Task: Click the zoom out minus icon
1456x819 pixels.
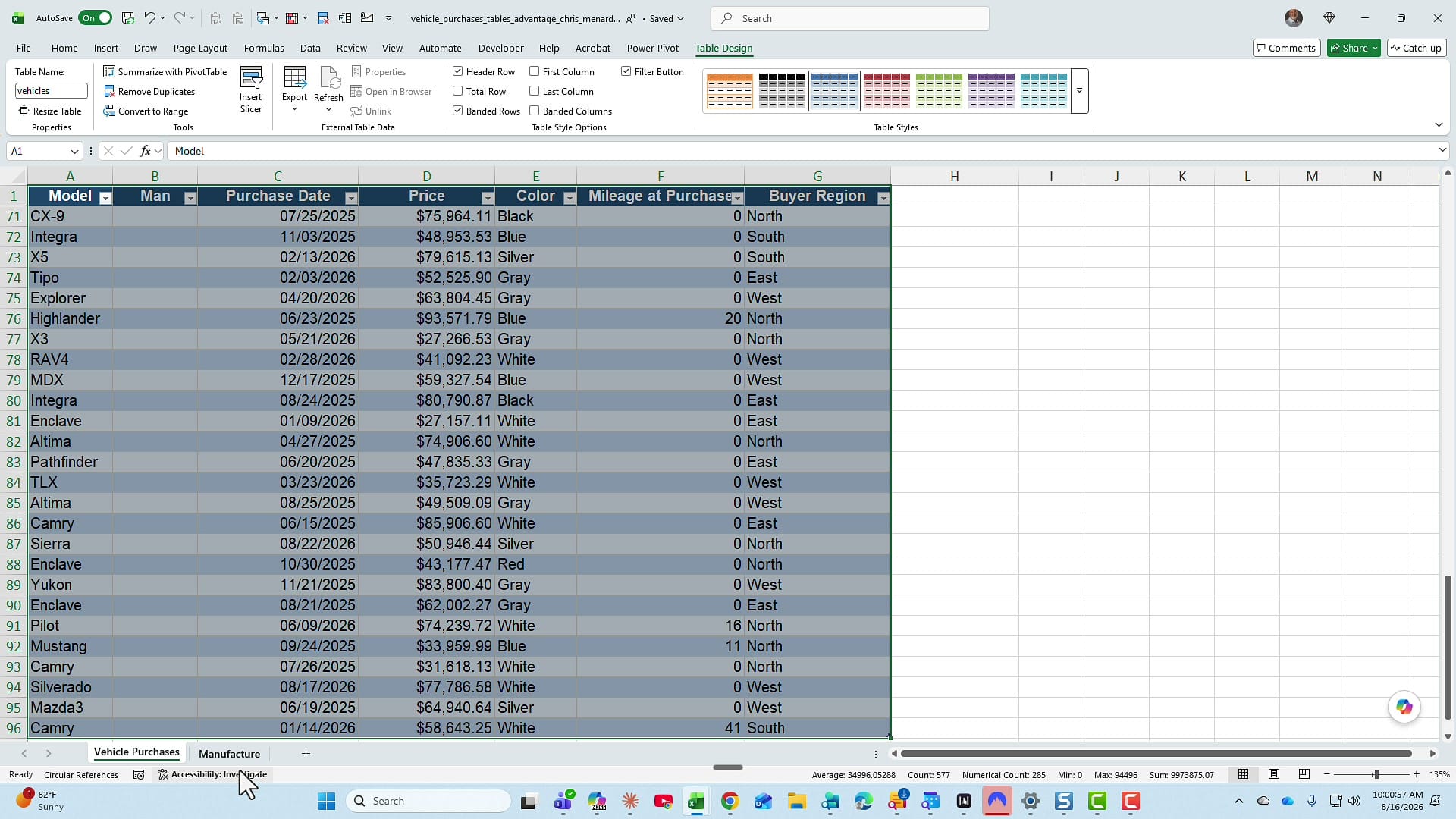Action: (x=1326, y=774)
